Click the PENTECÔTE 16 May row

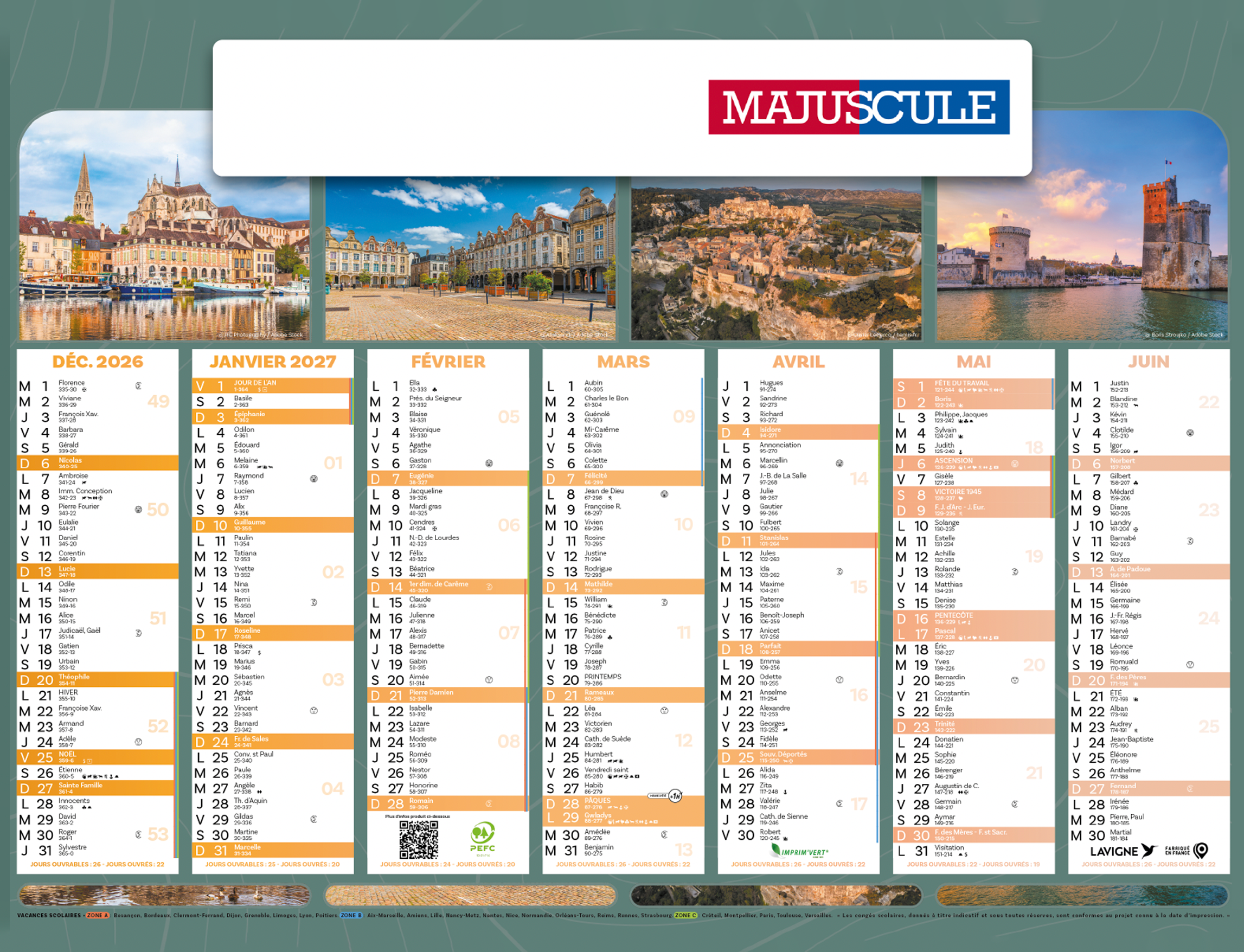tap(972, 618)
